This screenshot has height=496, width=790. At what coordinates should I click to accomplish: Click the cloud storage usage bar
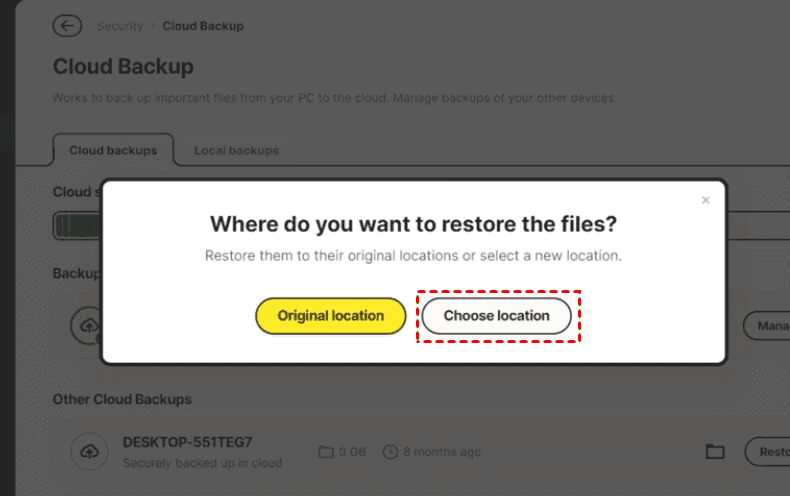click(78, 226)
